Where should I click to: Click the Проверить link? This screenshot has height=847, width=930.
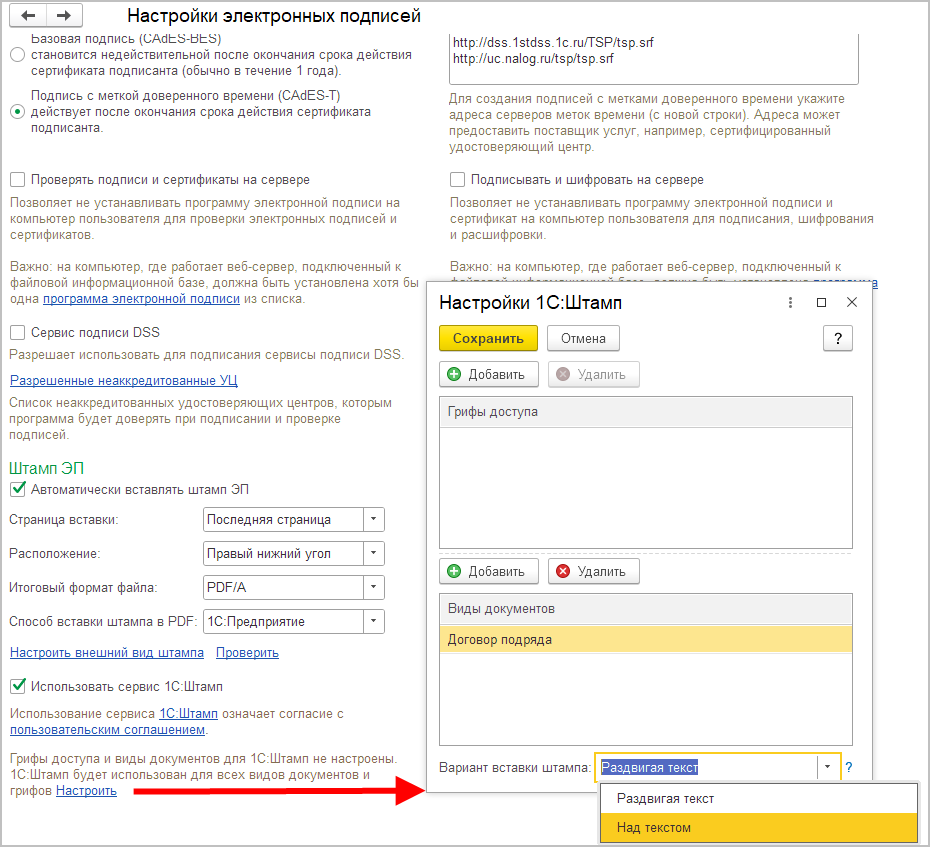[x=247, y=652]
